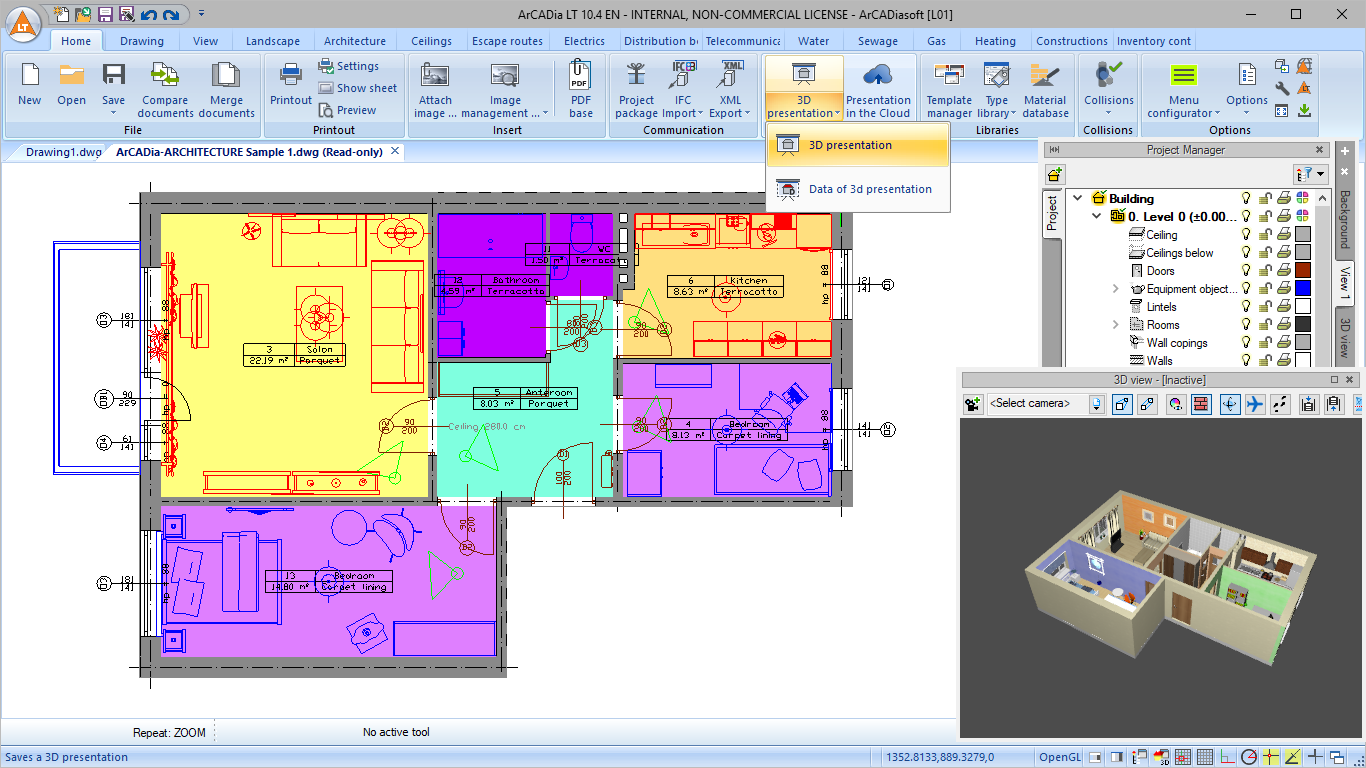The height and width of the screenshot is (768, 1366).
Task: Toggle the grid display in status bar
Action: 1205,757
